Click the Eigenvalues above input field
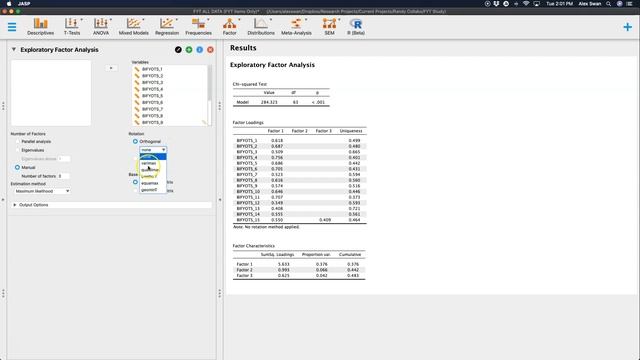The height and width of the screenshot is (360, 640). click(64, 159)
